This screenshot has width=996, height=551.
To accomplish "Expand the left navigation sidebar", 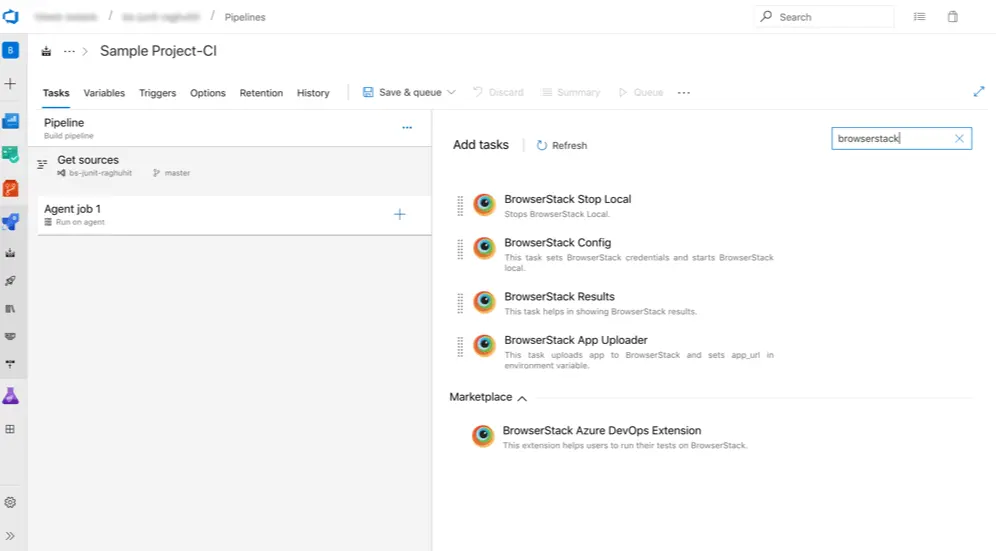I will [x=11, y=536].
